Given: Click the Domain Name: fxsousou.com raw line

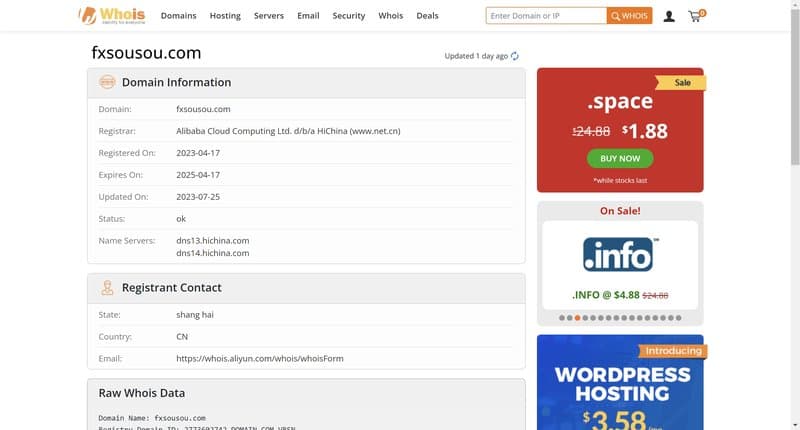Looking at the screenshot, I should click(152, 418).
